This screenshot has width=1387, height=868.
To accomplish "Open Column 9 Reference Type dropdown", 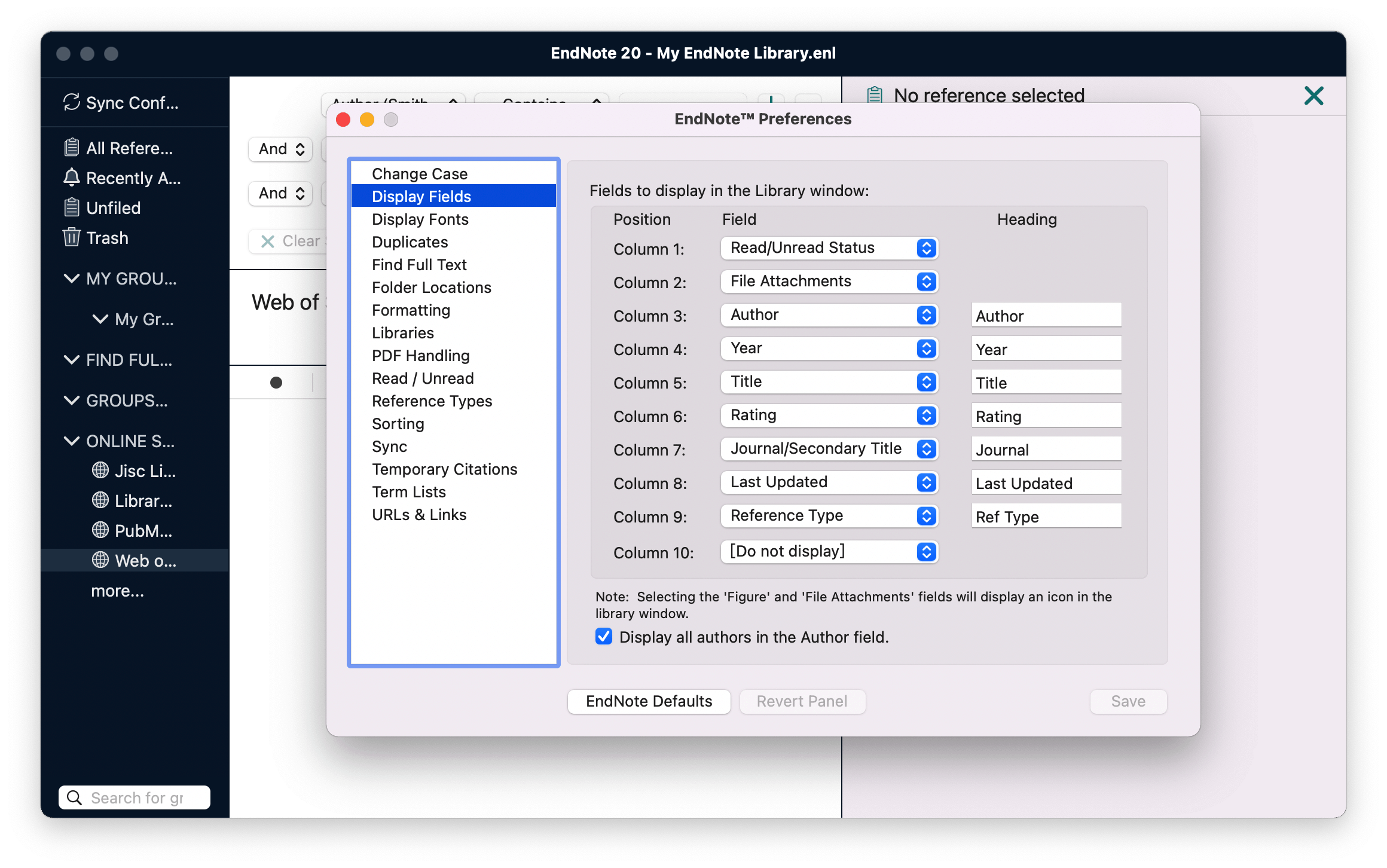I will click(x=829, y=515).
